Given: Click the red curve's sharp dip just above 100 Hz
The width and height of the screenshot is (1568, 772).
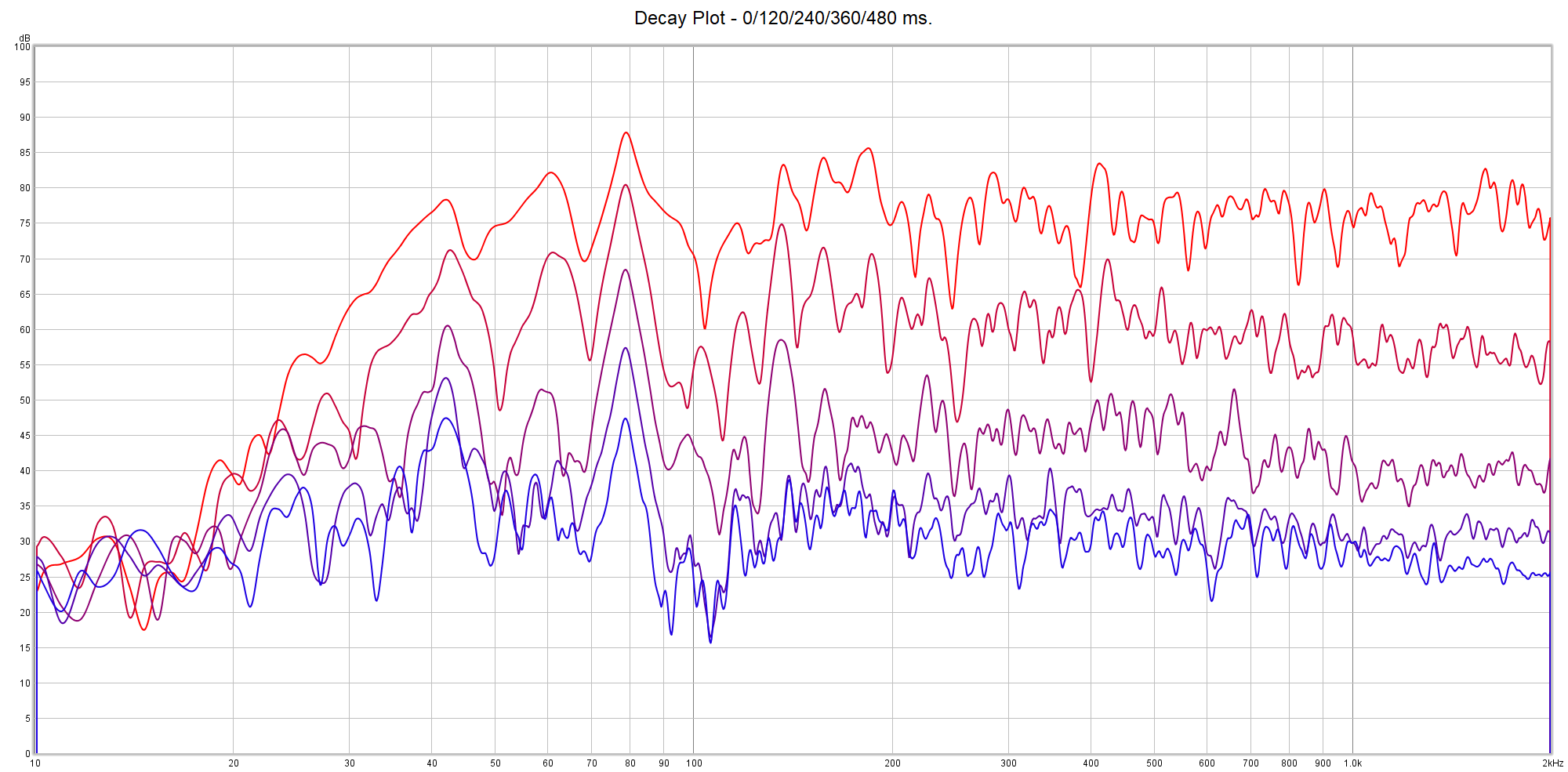Looking at the screenshot, I should coord(705,328).
